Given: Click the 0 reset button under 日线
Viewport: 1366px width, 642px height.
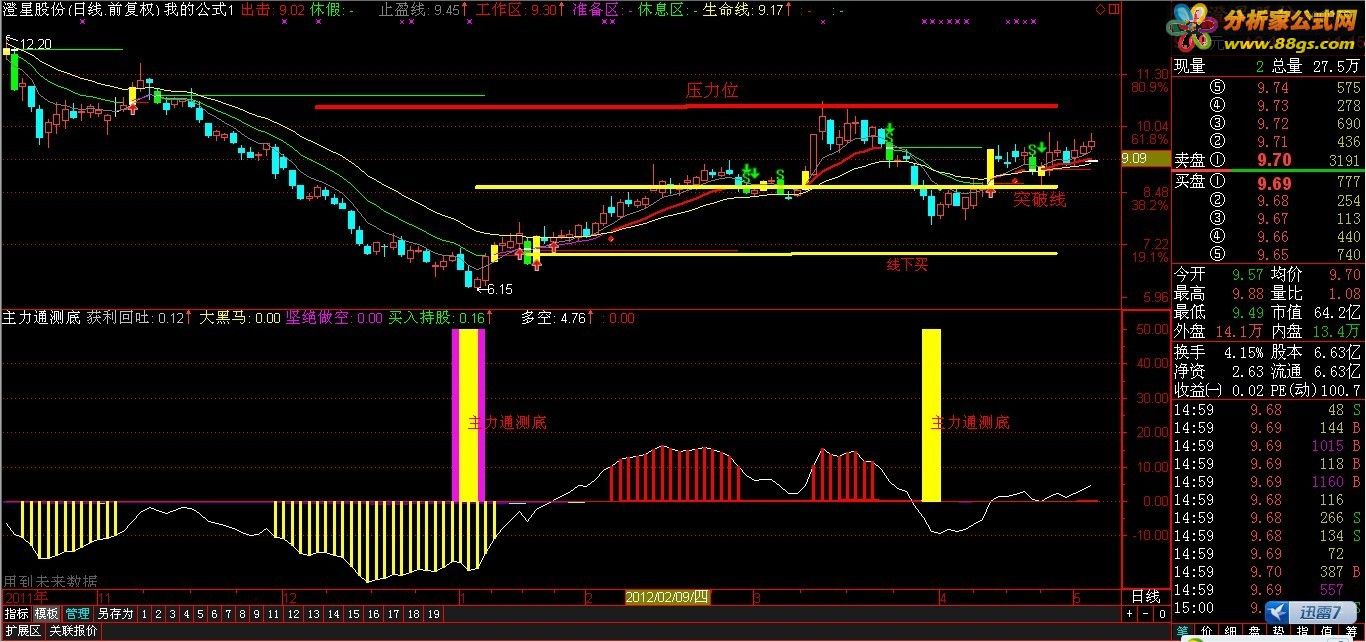Looking at the screenshot, I should tap(1162, 614).
